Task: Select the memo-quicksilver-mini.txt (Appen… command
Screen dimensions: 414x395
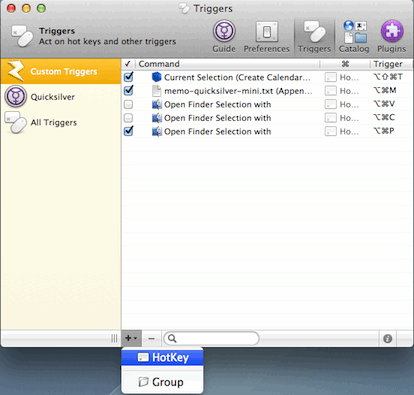Action: click(238, 91)
